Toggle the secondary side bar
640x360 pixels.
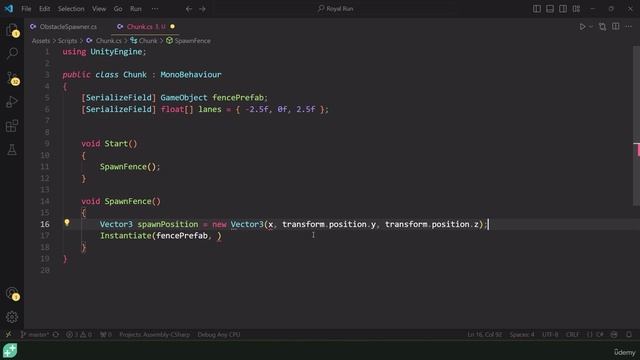click(x=563, y=9)
